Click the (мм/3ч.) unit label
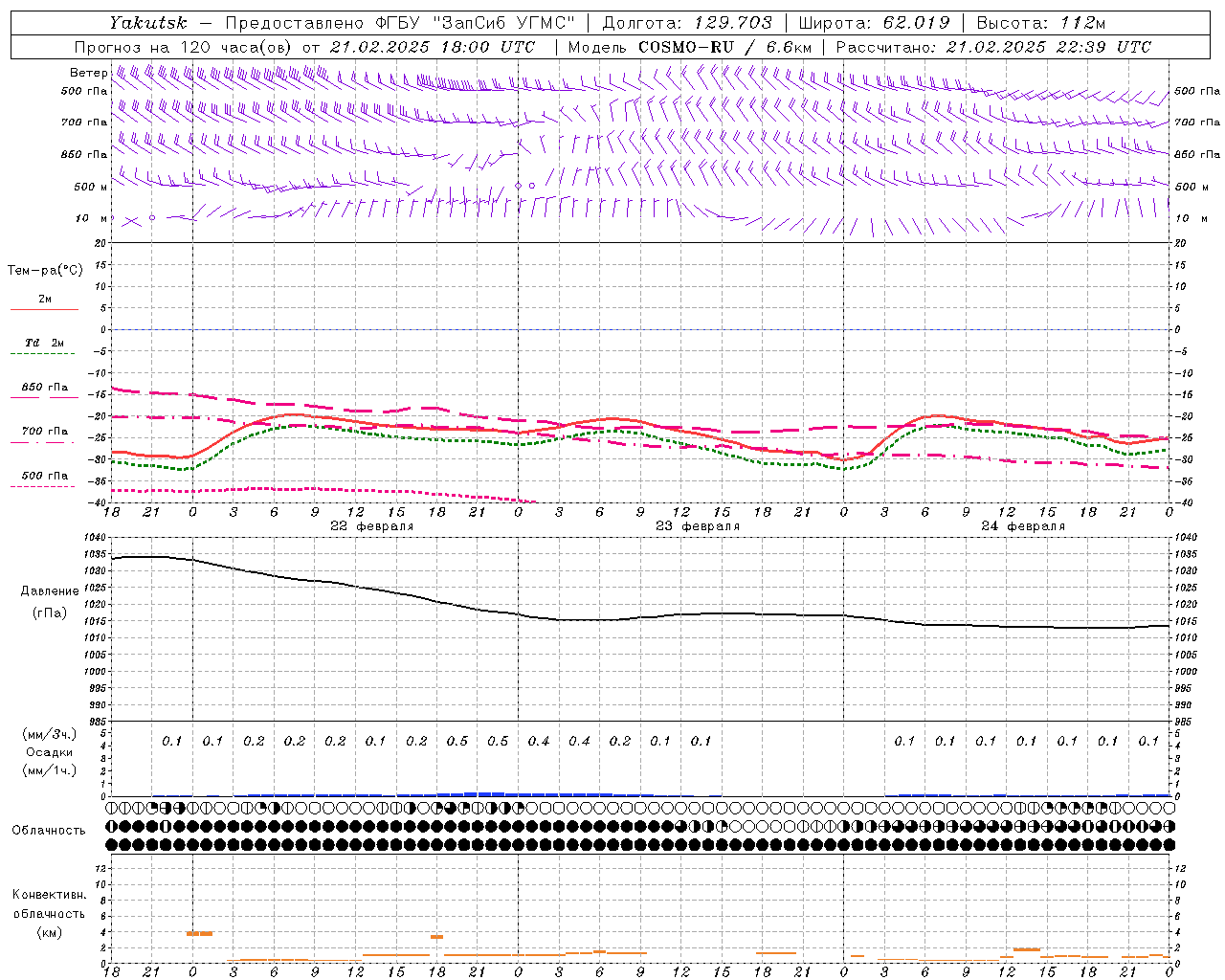The image size is (1225, 980). (49, 734)
